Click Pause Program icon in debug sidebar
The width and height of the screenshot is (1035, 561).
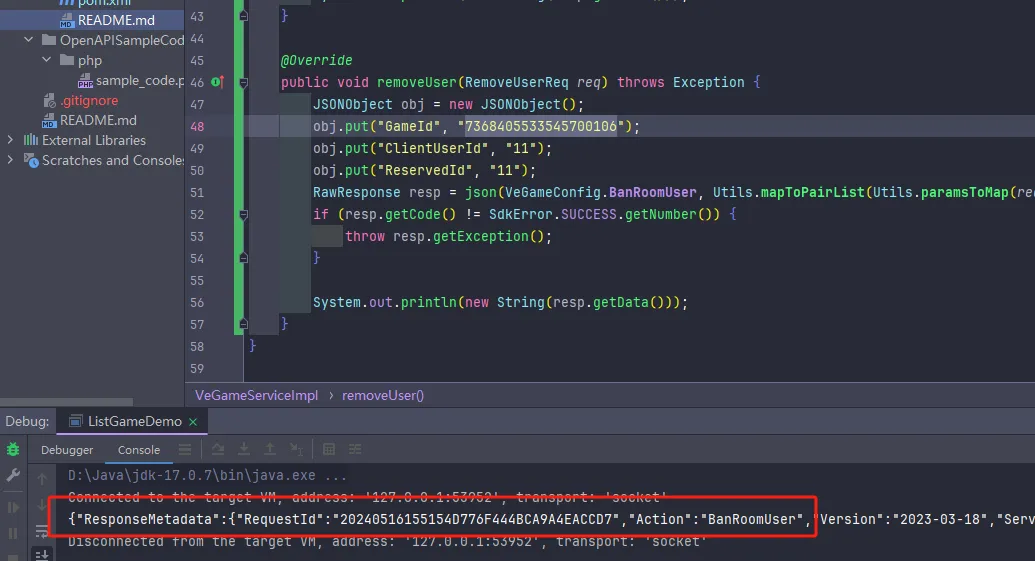coord(13,533)
